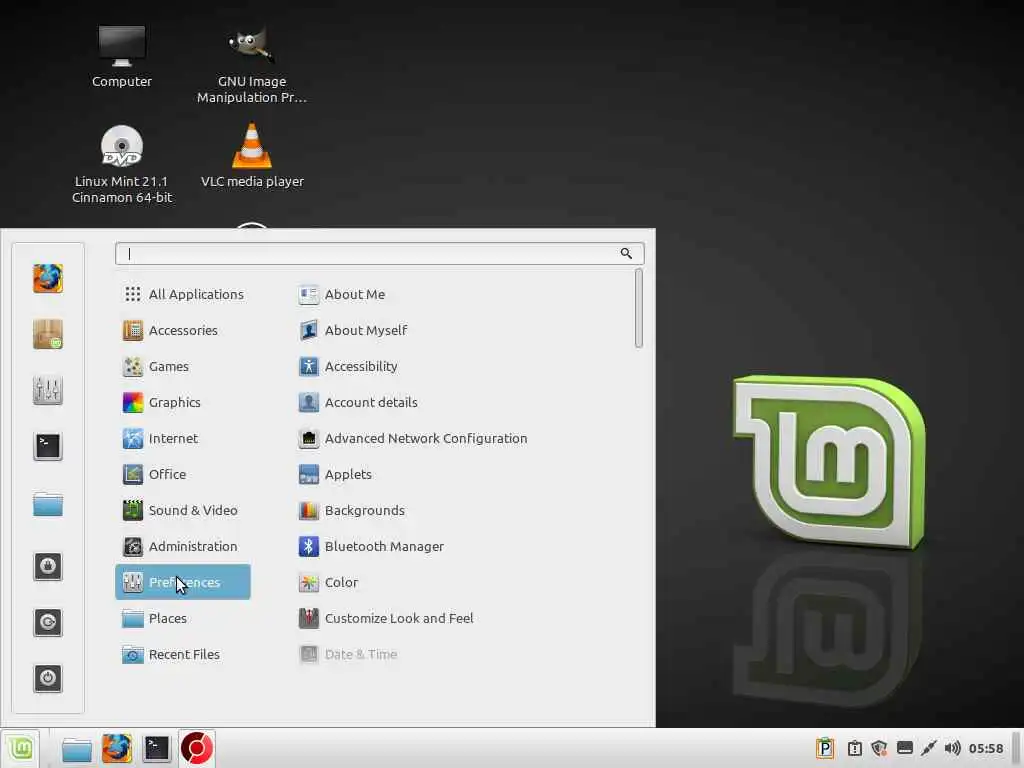1024x768 pixels.
Task: Open the Update Manager shield tray icon
Action: [x=879, y=748]
